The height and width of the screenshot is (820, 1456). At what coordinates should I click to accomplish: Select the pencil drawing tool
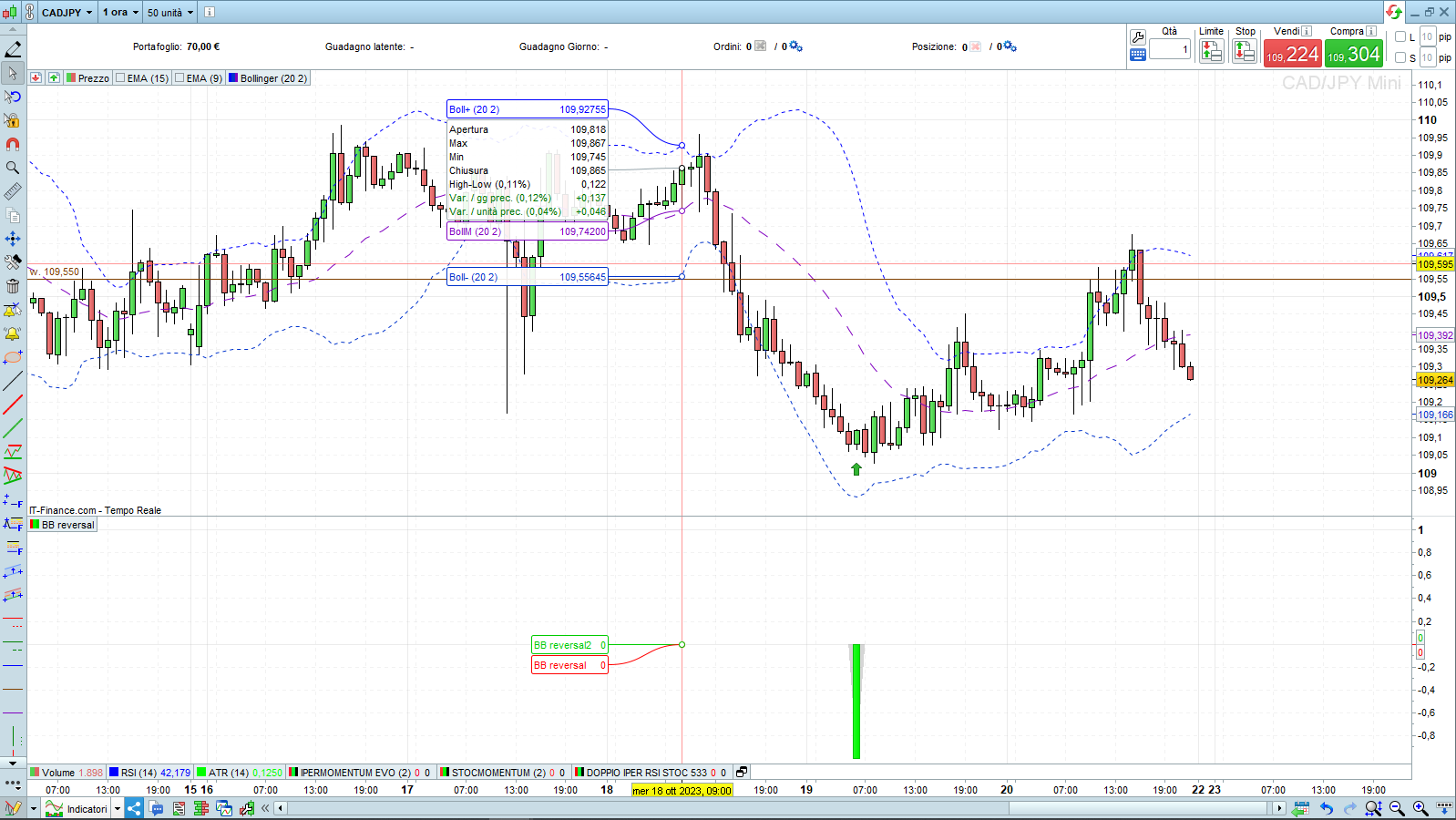13,49
